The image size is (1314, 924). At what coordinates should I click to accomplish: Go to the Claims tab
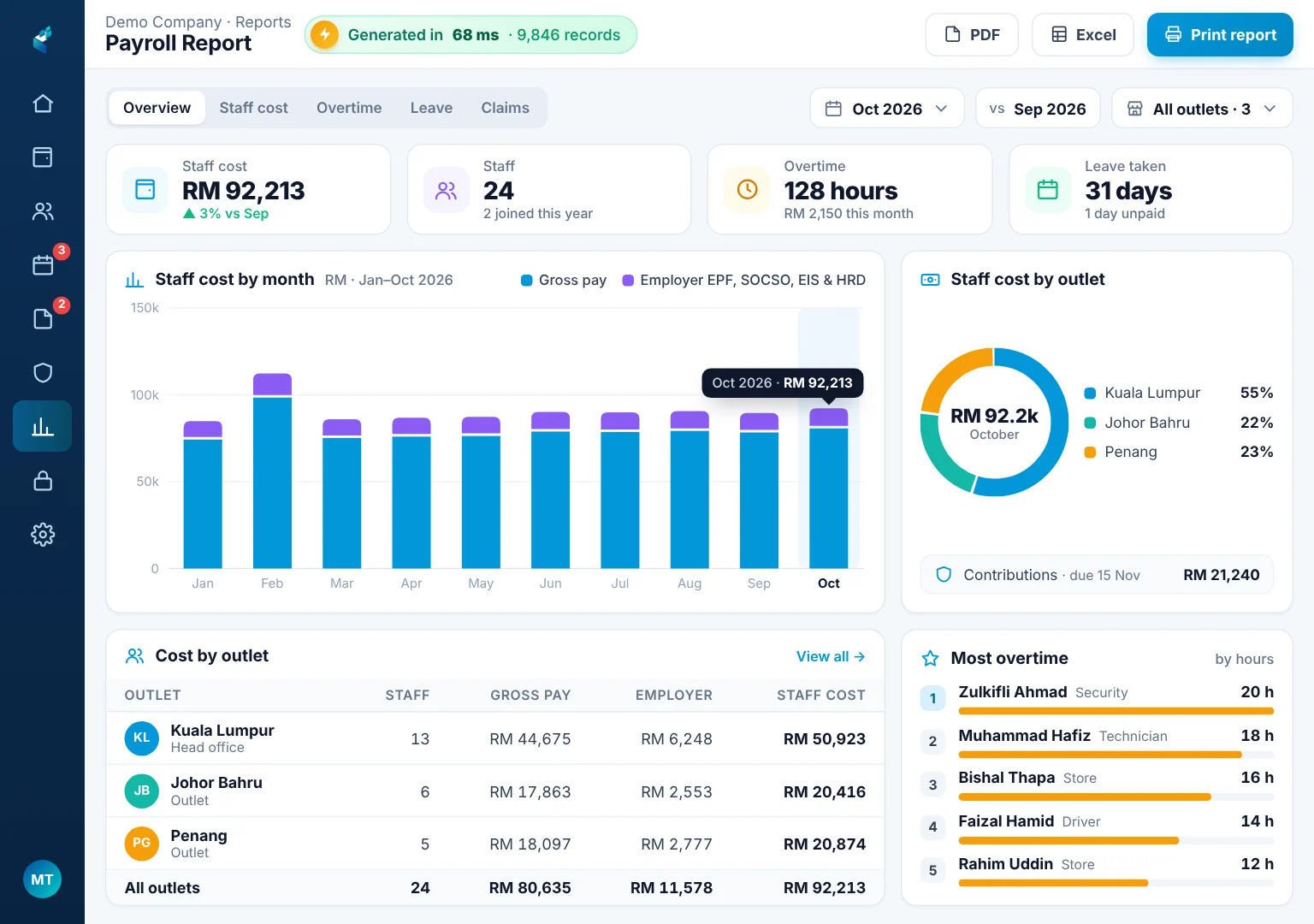(x=505, y=108)
